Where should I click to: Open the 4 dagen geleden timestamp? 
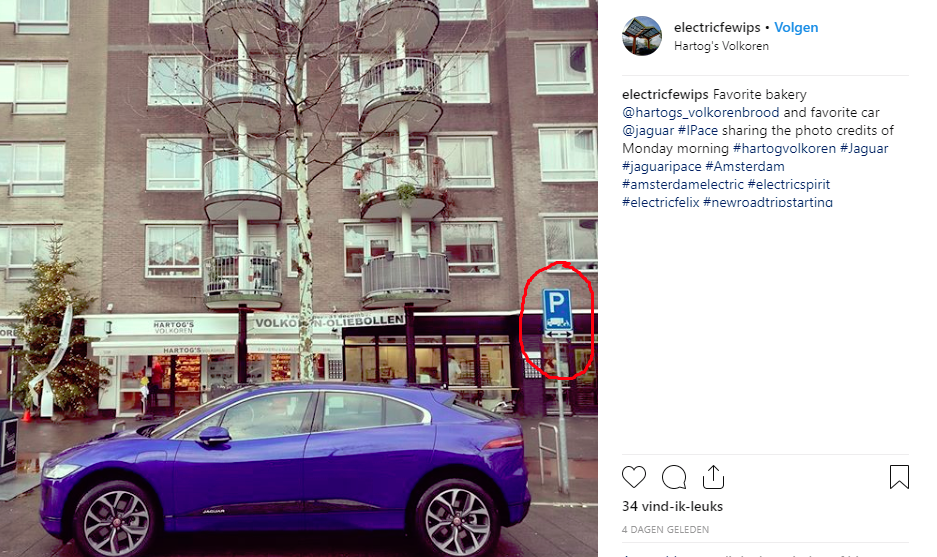[x=665, y=530]
